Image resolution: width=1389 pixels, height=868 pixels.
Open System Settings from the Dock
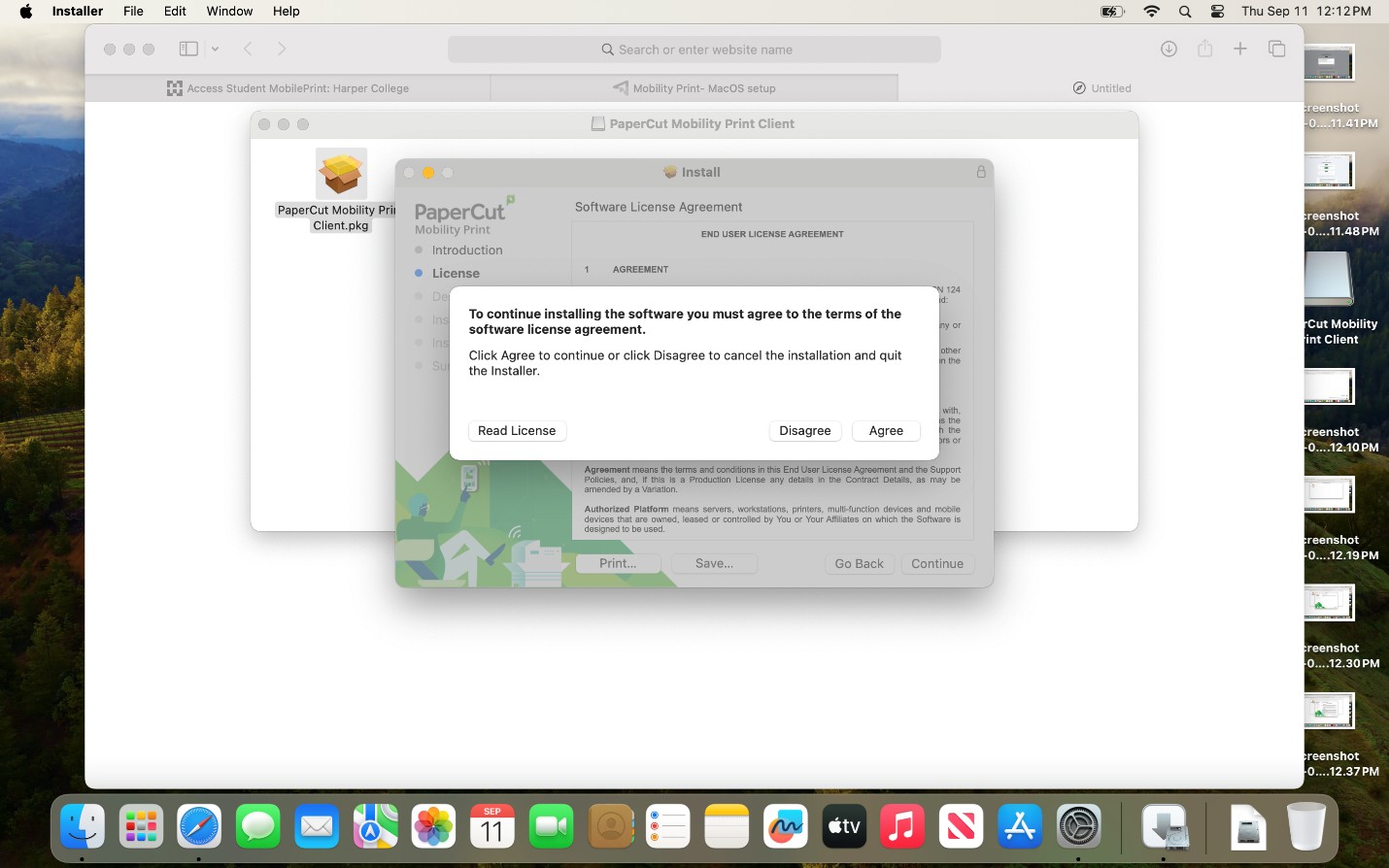(1078, 826)
